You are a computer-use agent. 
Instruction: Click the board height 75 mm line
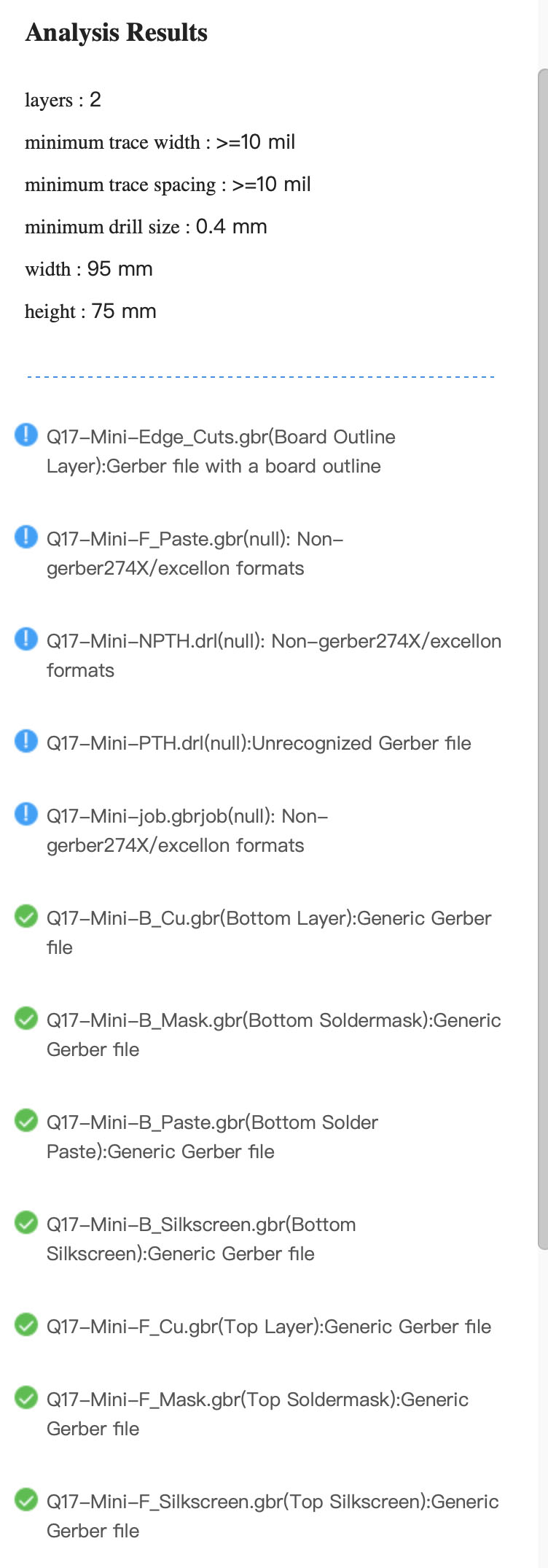[90, 311]
